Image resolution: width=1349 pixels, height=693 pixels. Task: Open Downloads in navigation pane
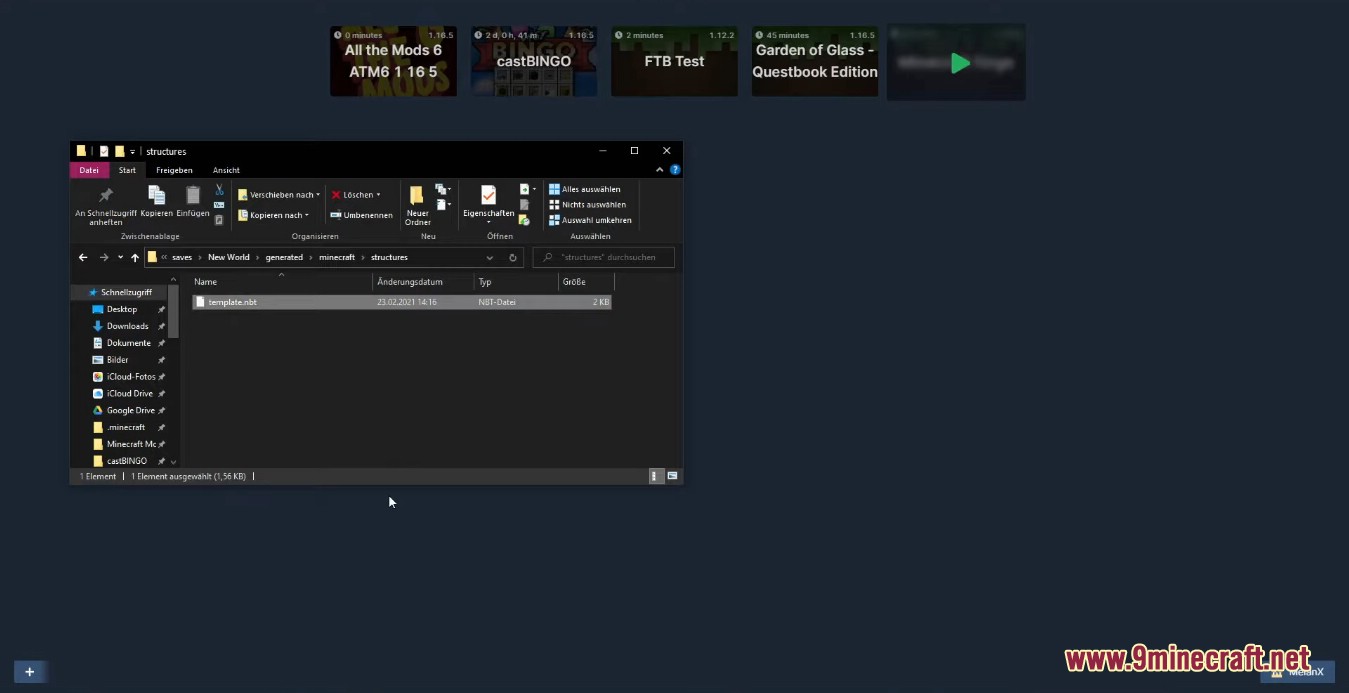click(x=127, y=326)
